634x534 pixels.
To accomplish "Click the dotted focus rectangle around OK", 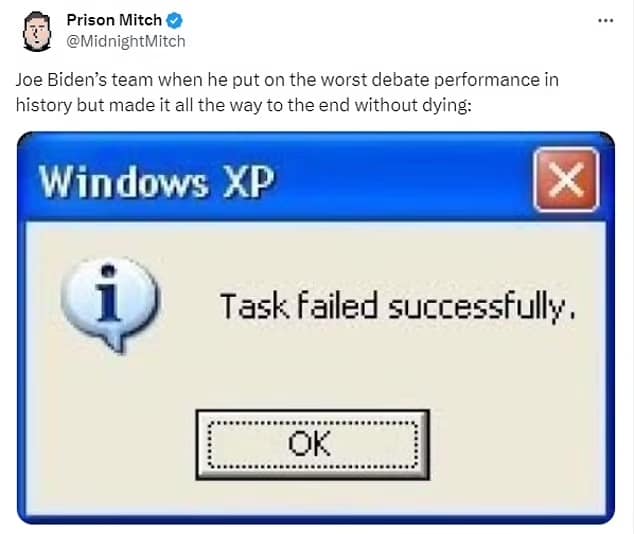I will (x=312, y=445).
